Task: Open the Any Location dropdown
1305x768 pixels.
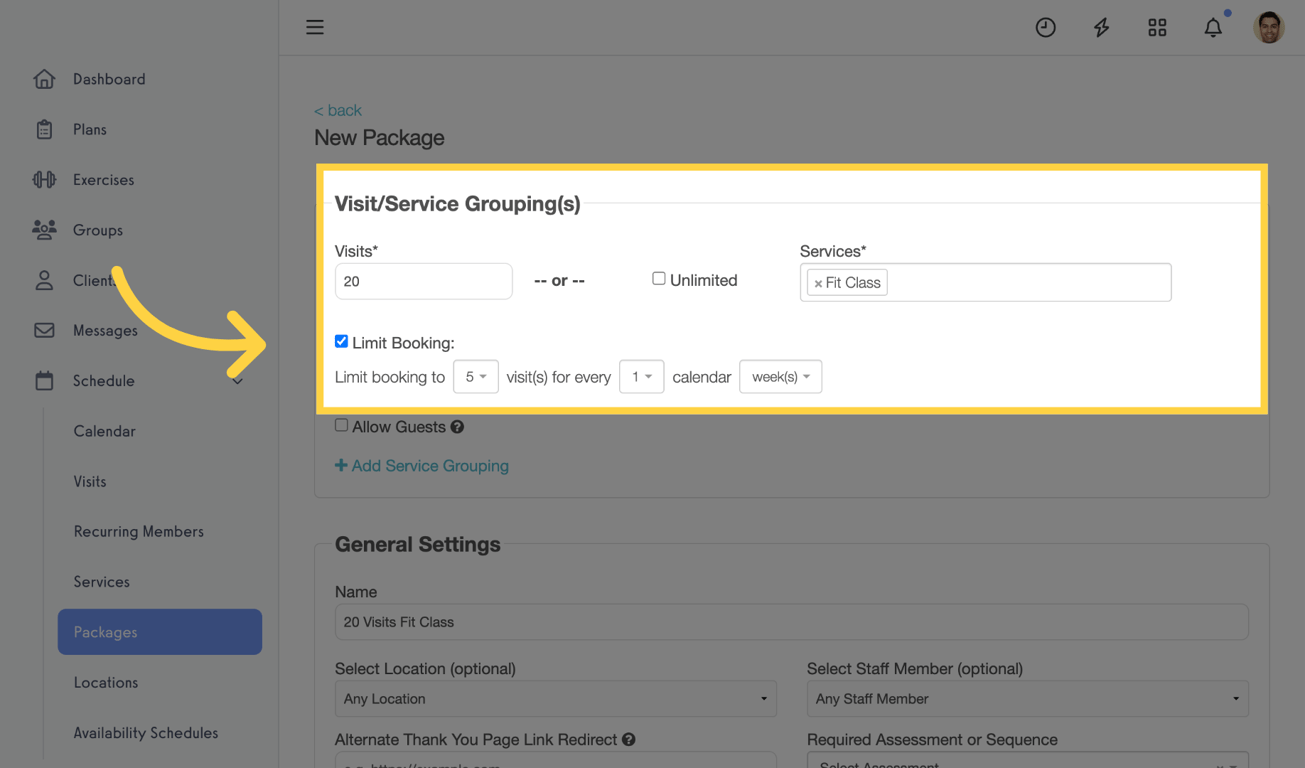Action: click(555, 698)
